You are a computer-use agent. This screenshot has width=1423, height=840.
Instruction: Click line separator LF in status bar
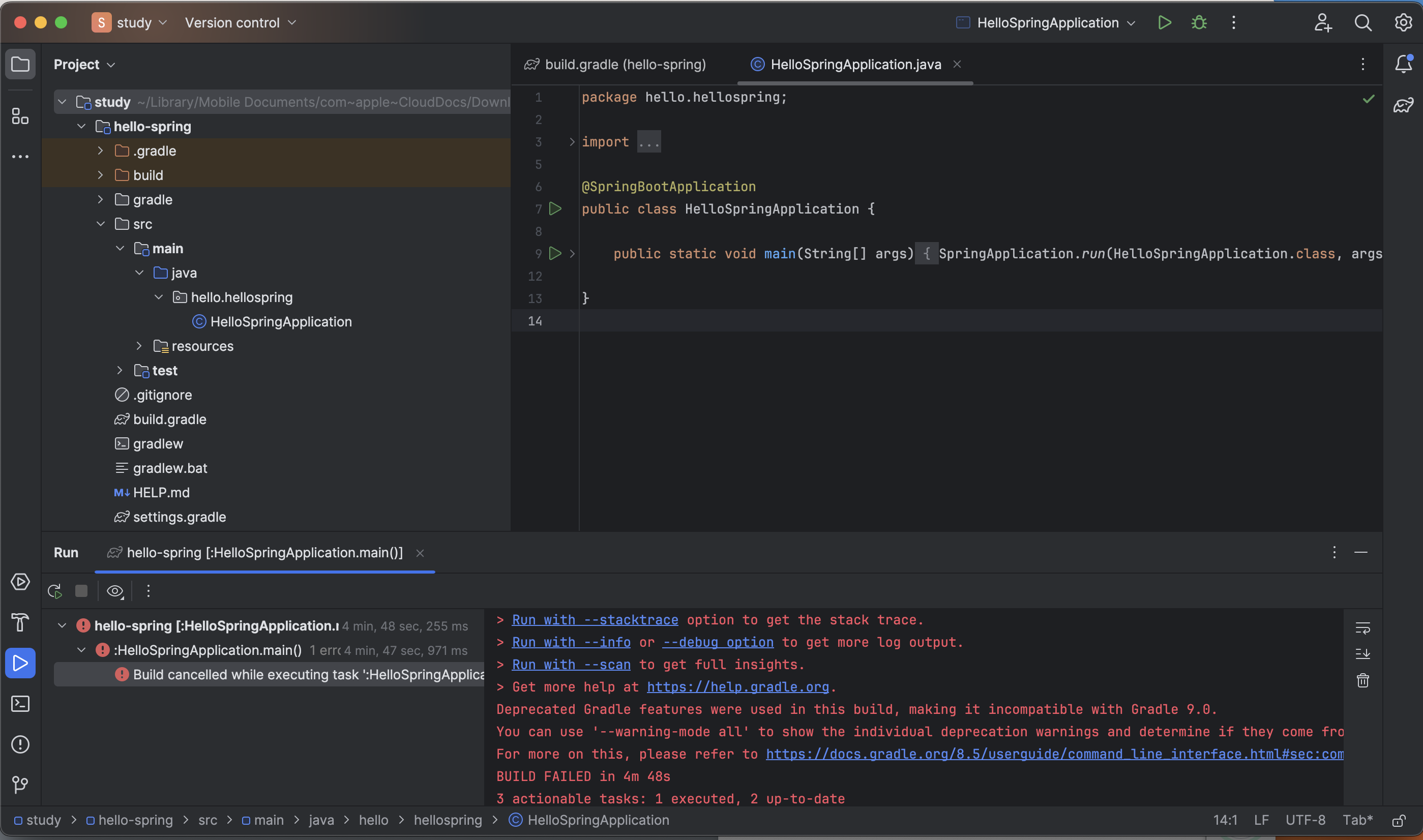(x=1261, y=821)
